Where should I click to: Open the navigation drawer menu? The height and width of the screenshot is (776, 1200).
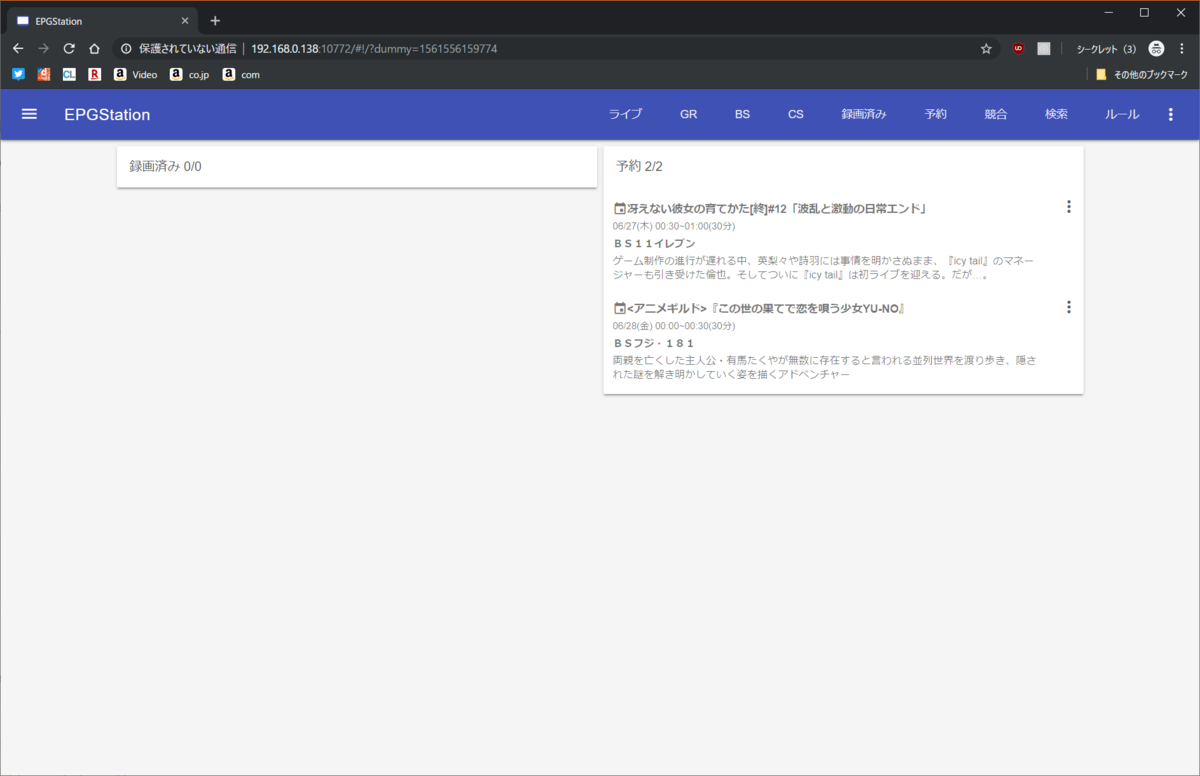coord(29,114)
